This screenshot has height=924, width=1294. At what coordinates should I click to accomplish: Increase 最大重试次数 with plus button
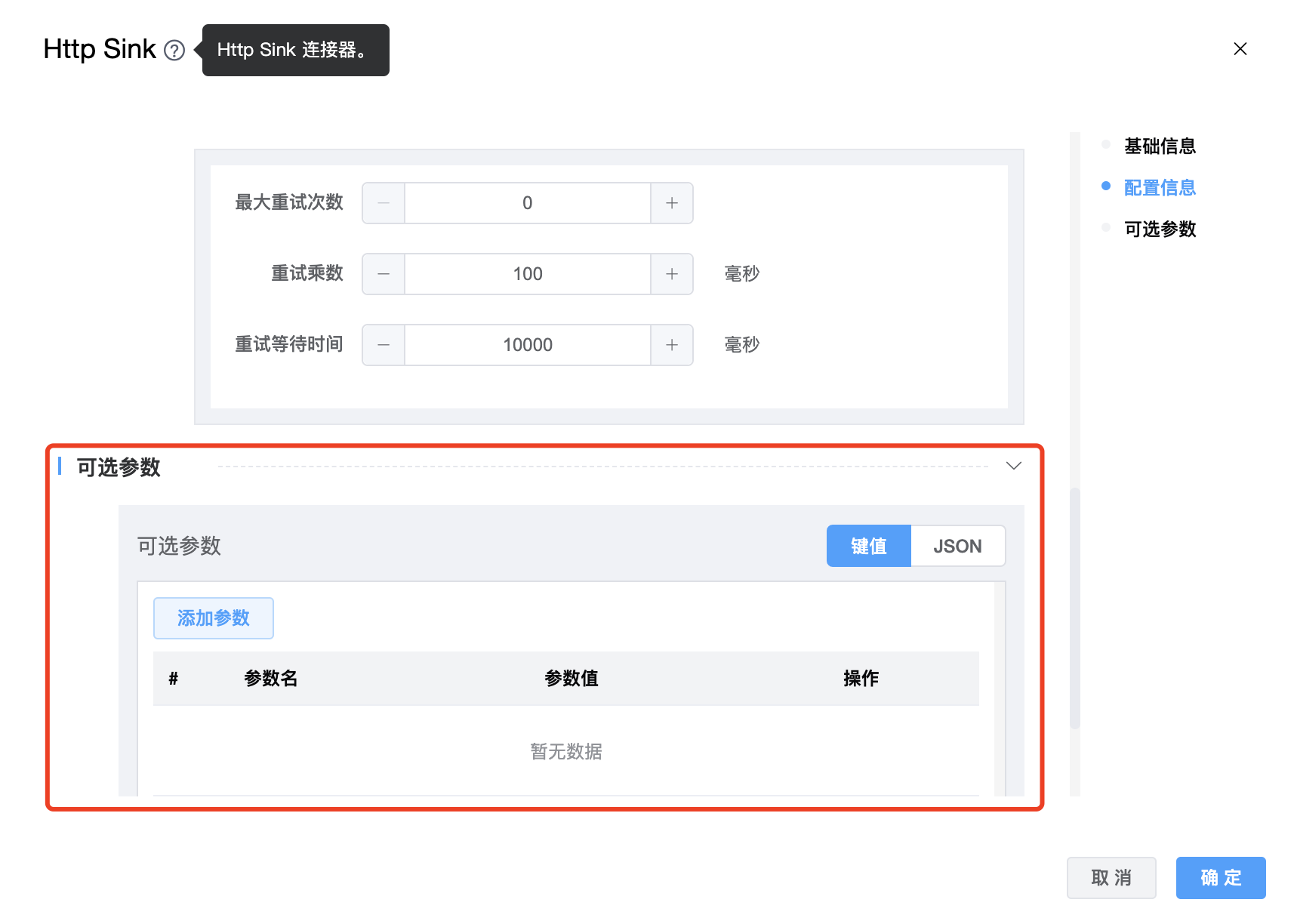[672, 203]
